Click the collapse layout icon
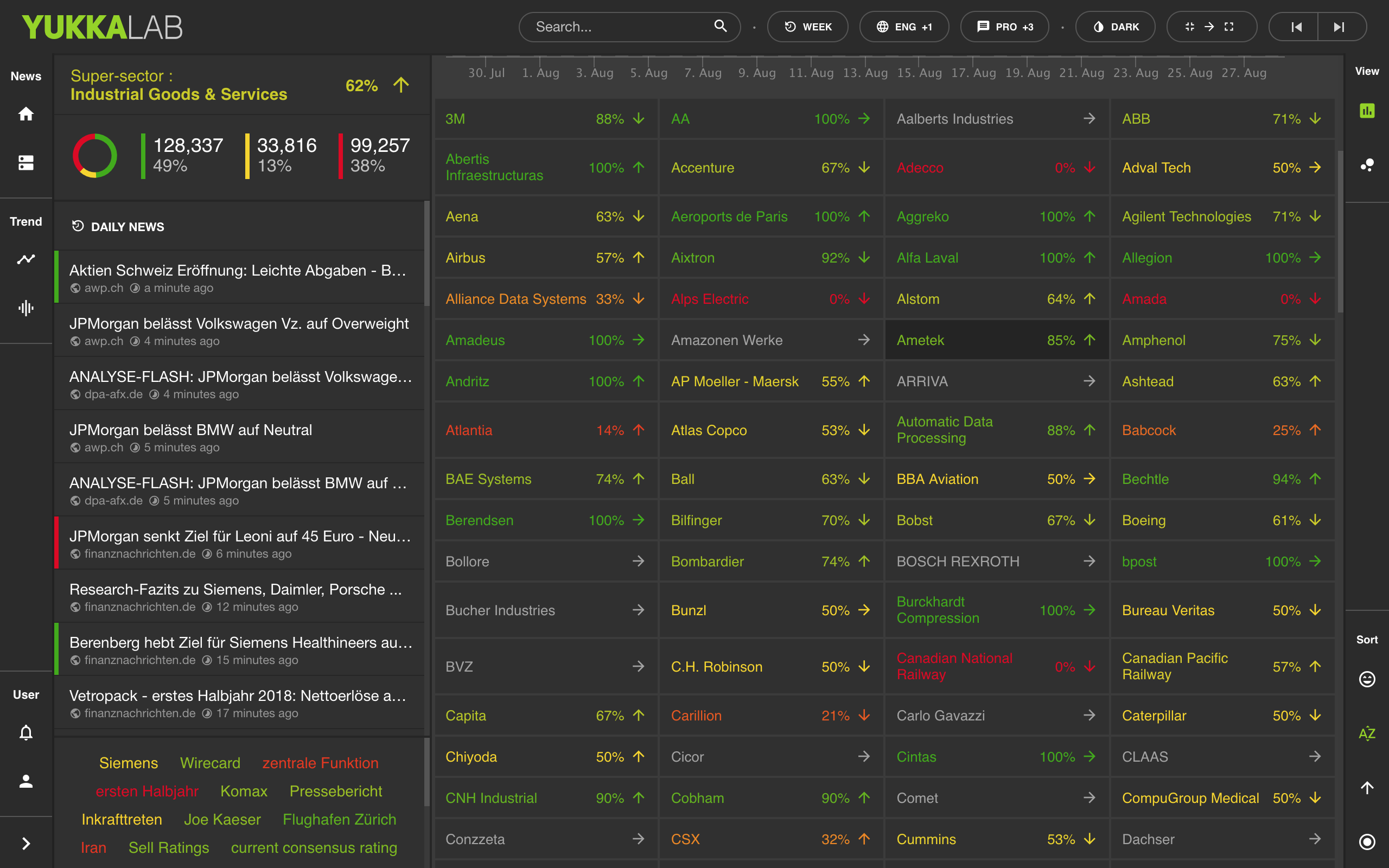 click(1189, 27)
